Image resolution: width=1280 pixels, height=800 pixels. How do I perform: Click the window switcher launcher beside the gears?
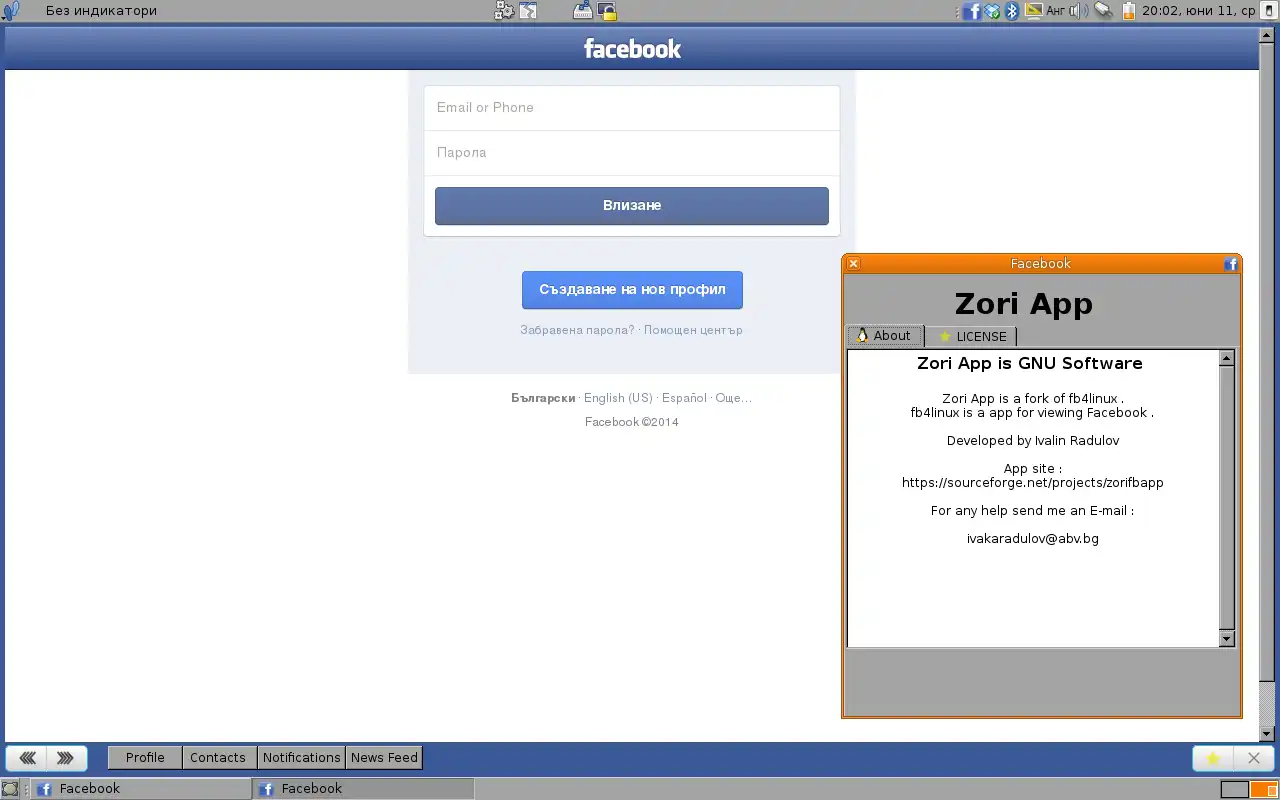point(528,11)
